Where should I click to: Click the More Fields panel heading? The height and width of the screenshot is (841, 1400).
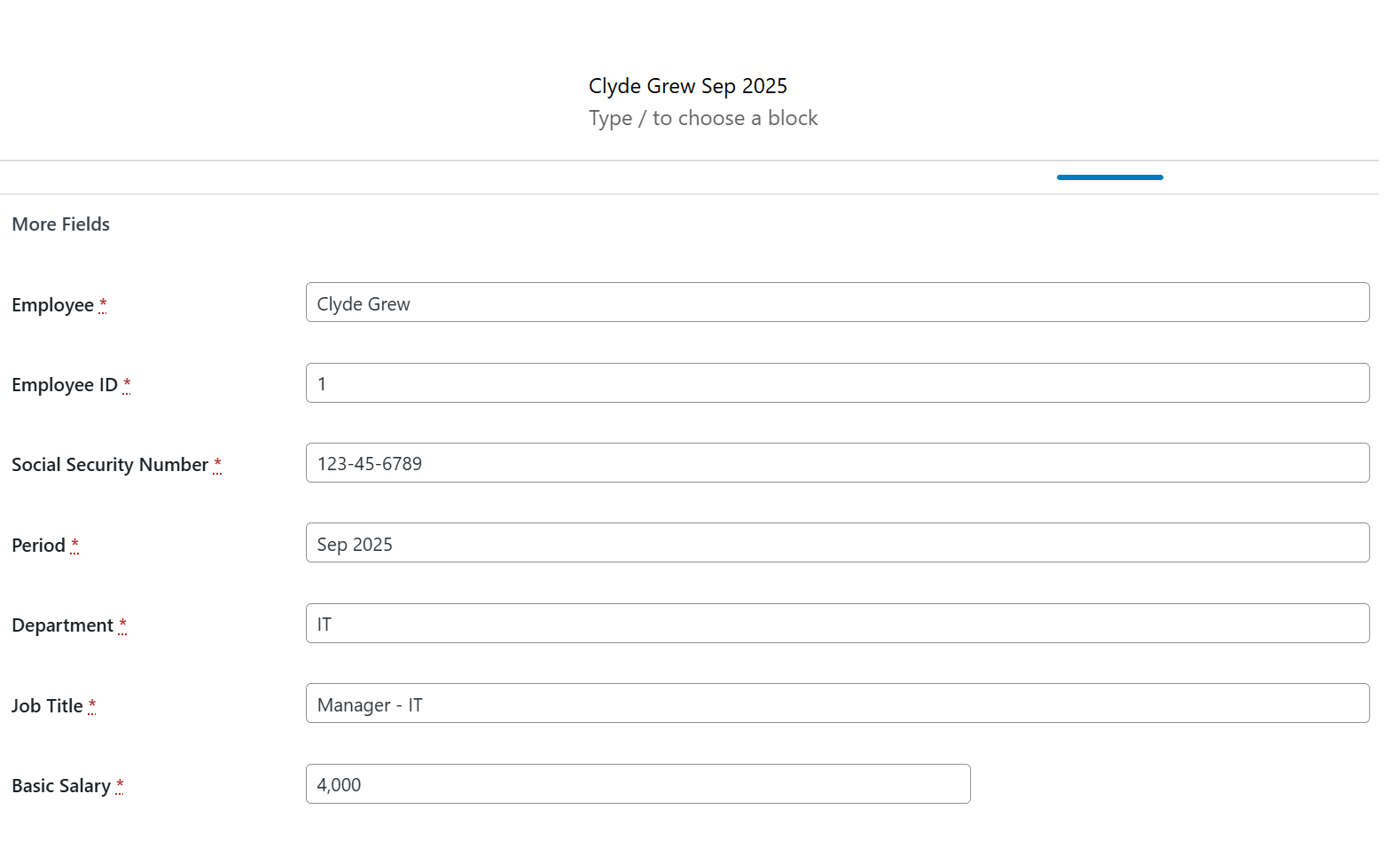point(61,224)
